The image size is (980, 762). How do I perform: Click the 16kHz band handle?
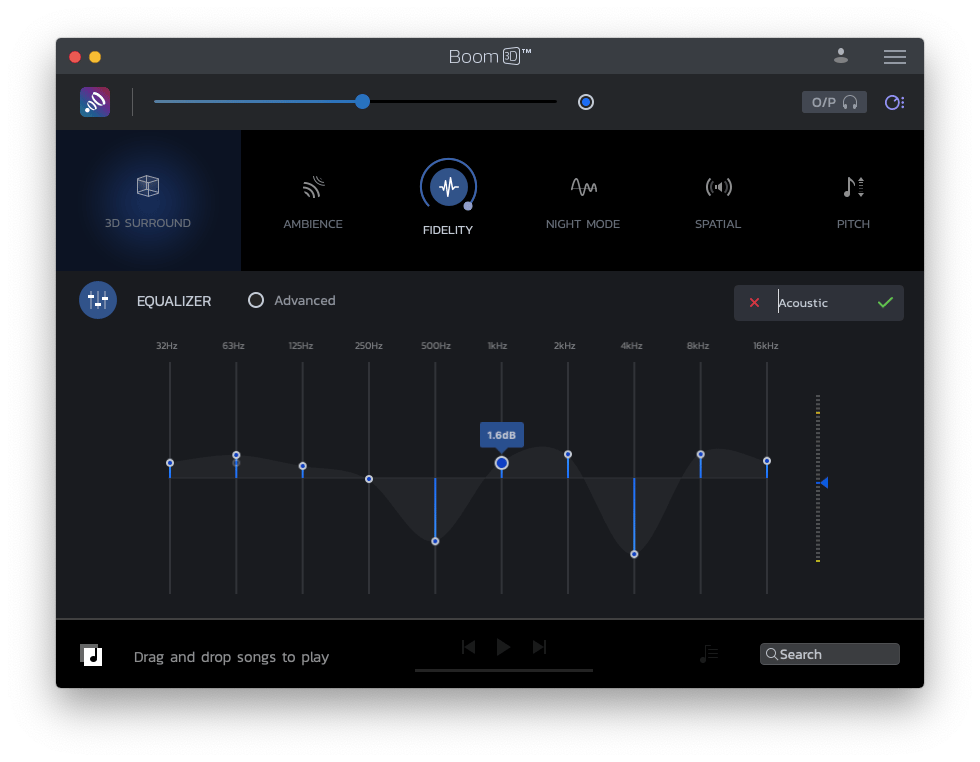pos(767,461)
